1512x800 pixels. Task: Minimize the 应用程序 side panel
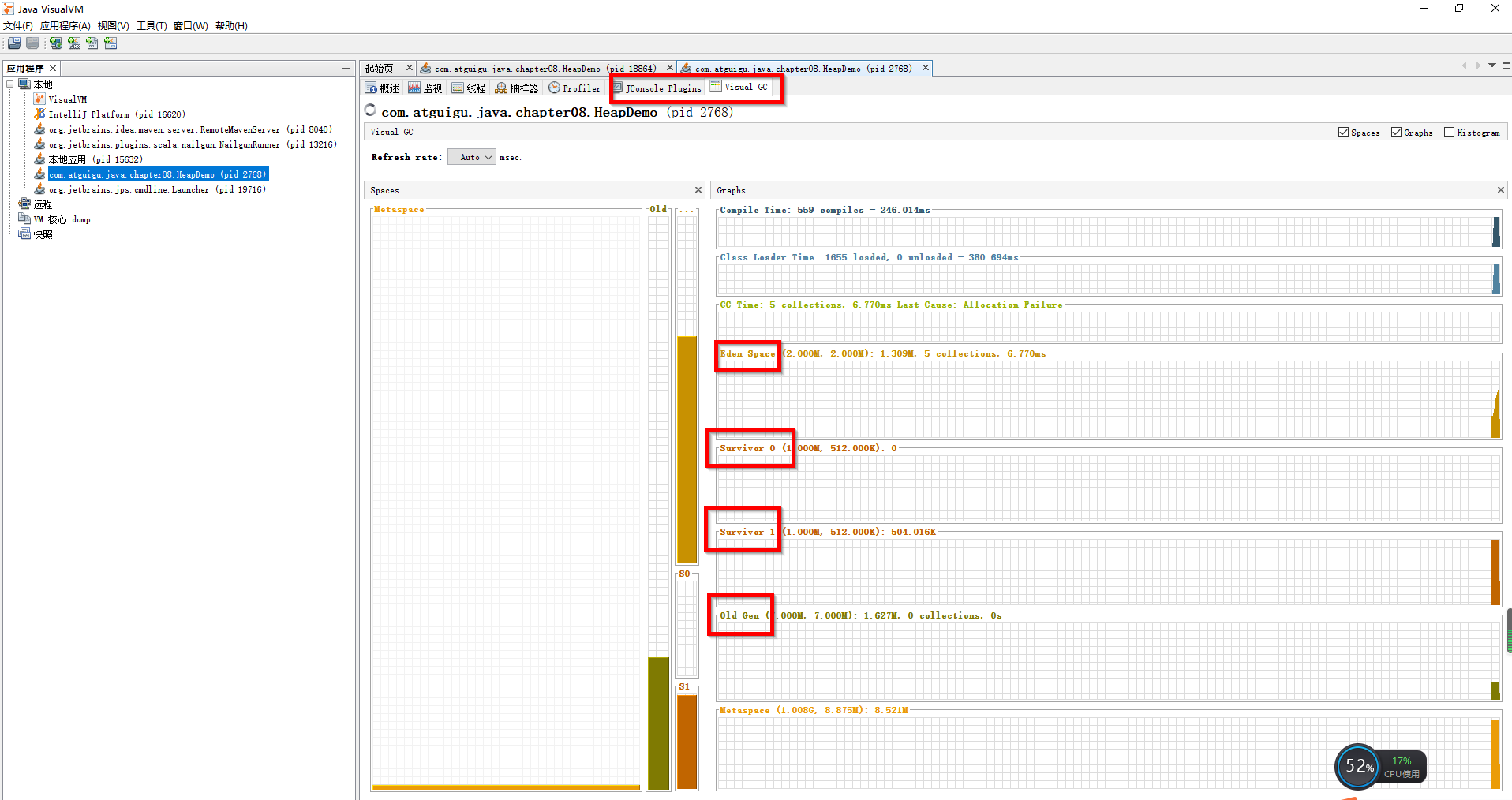(346, 69)
